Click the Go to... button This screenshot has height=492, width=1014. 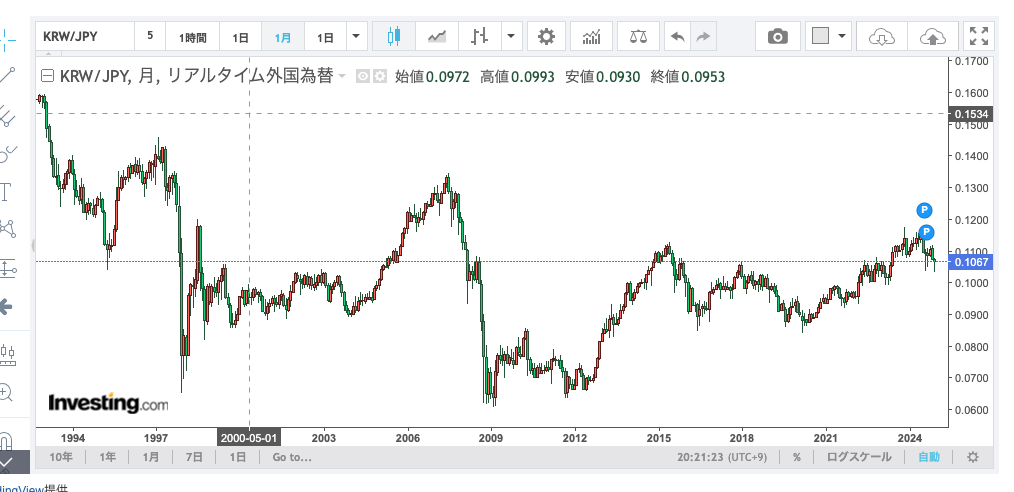291,457
